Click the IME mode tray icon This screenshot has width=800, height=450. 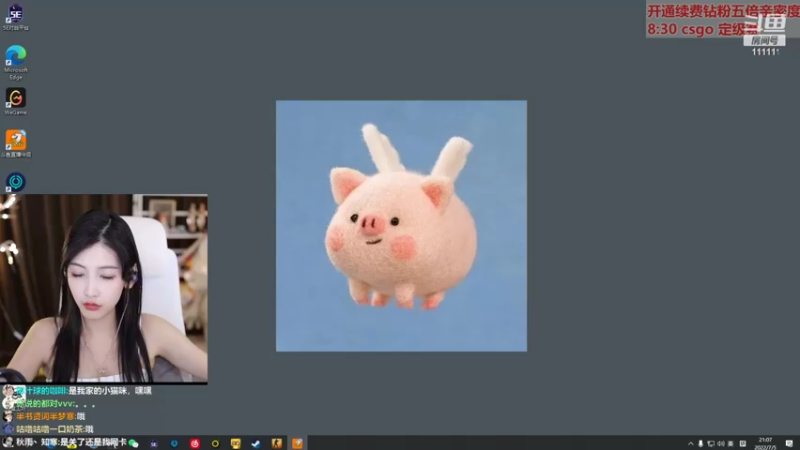[x=743, y=443]
